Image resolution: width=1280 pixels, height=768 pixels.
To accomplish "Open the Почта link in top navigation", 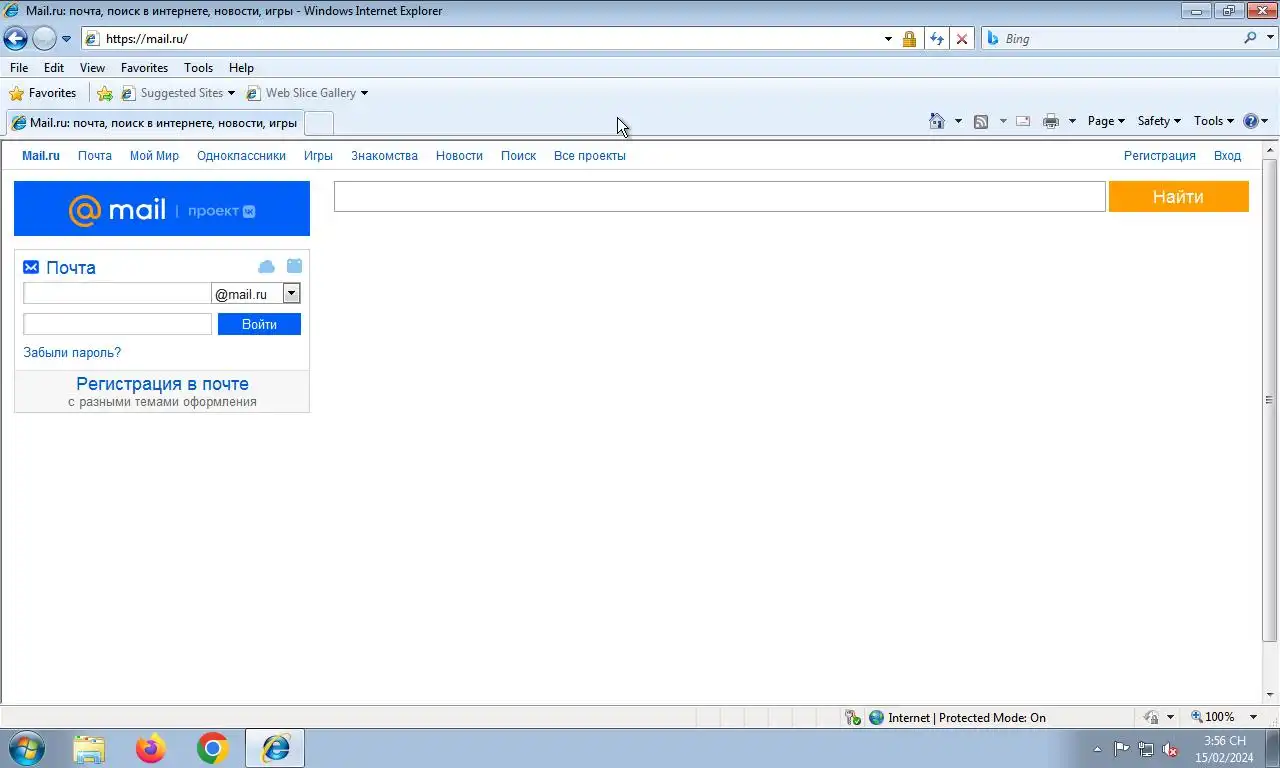I will (95, 156).
